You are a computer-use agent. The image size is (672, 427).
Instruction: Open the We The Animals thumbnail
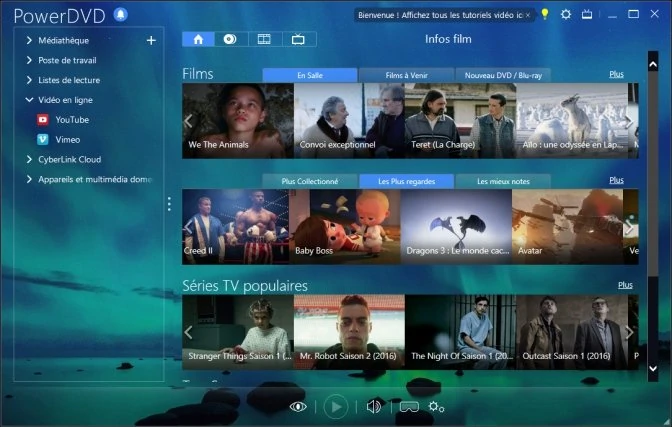[238, 121]
